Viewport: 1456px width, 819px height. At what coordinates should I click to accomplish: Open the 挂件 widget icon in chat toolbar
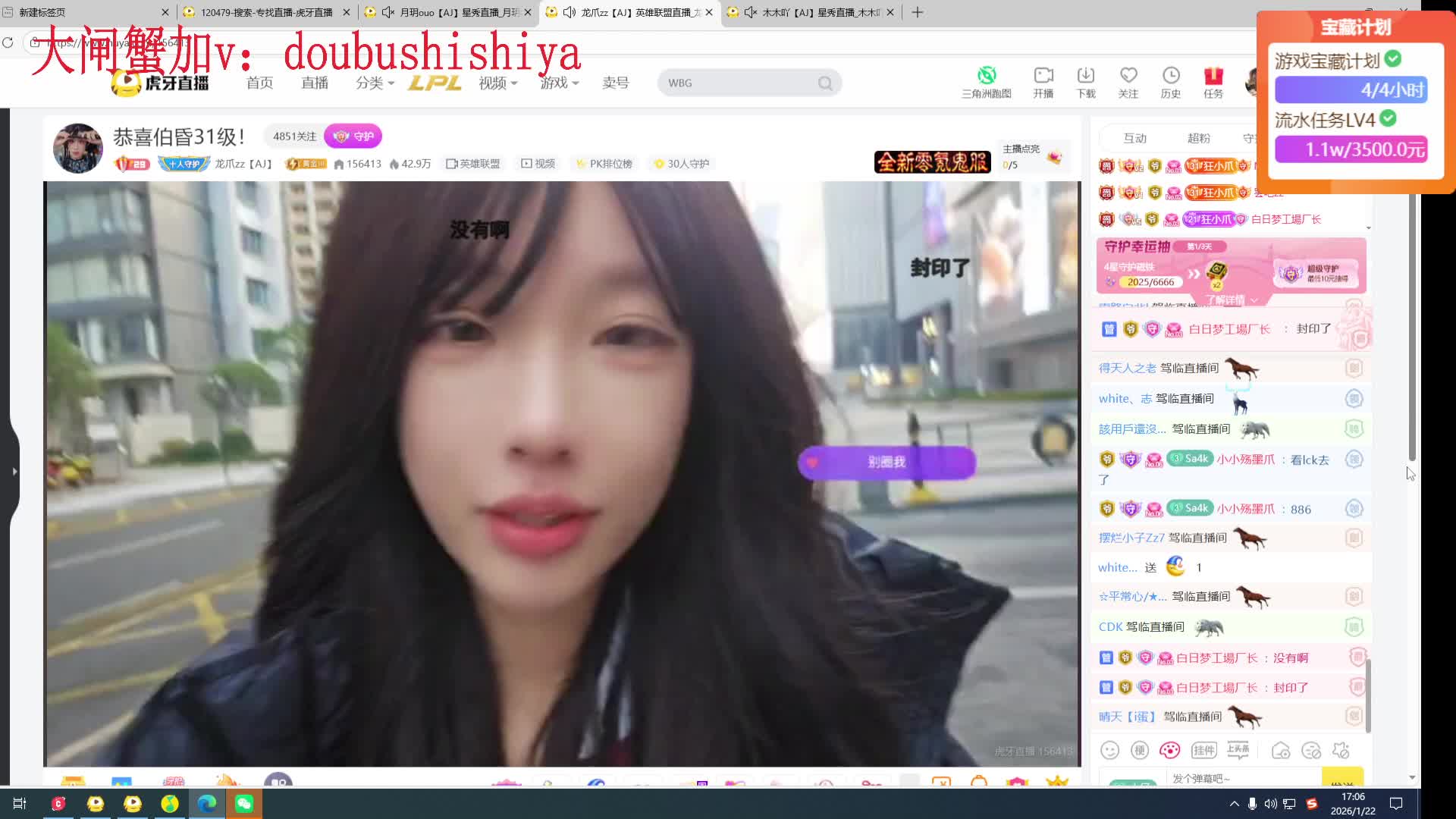[1203, 751]
